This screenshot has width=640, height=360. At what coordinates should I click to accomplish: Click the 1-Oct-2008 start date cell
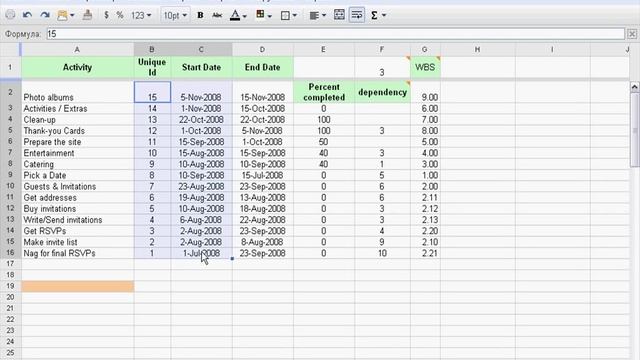(x=201, y=131)
